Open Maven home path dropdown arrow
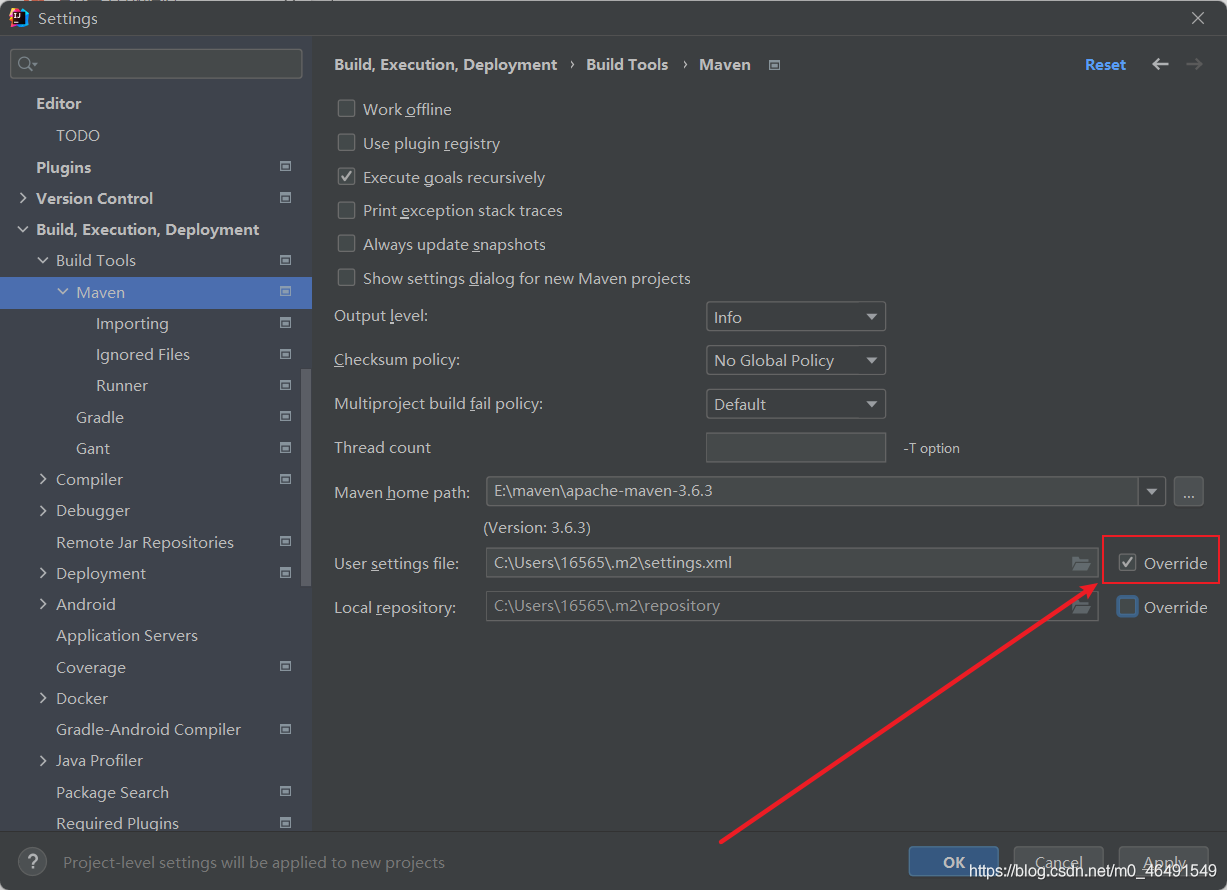 (x=1152, y=491)
